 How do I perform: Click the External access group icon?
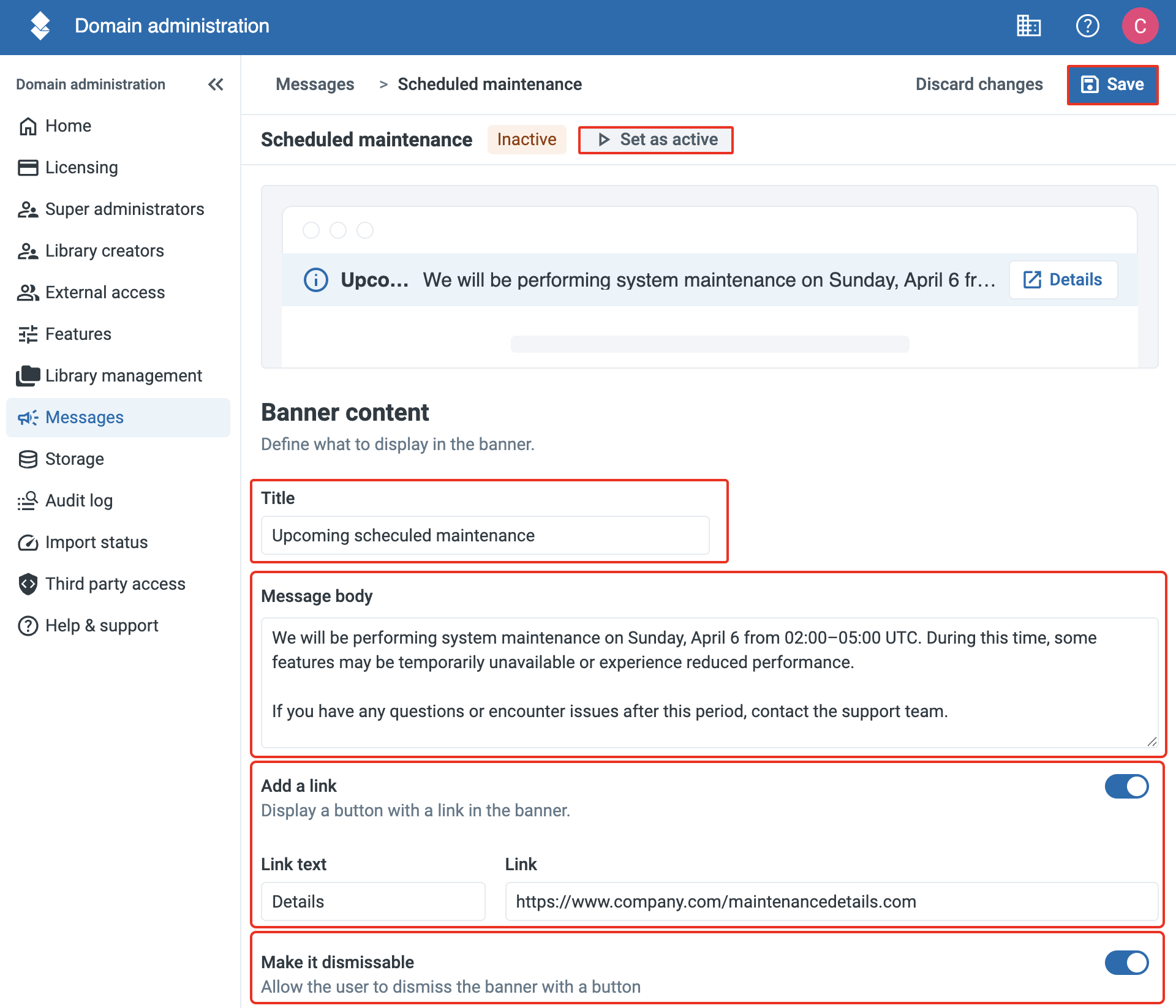click(28, 292)
